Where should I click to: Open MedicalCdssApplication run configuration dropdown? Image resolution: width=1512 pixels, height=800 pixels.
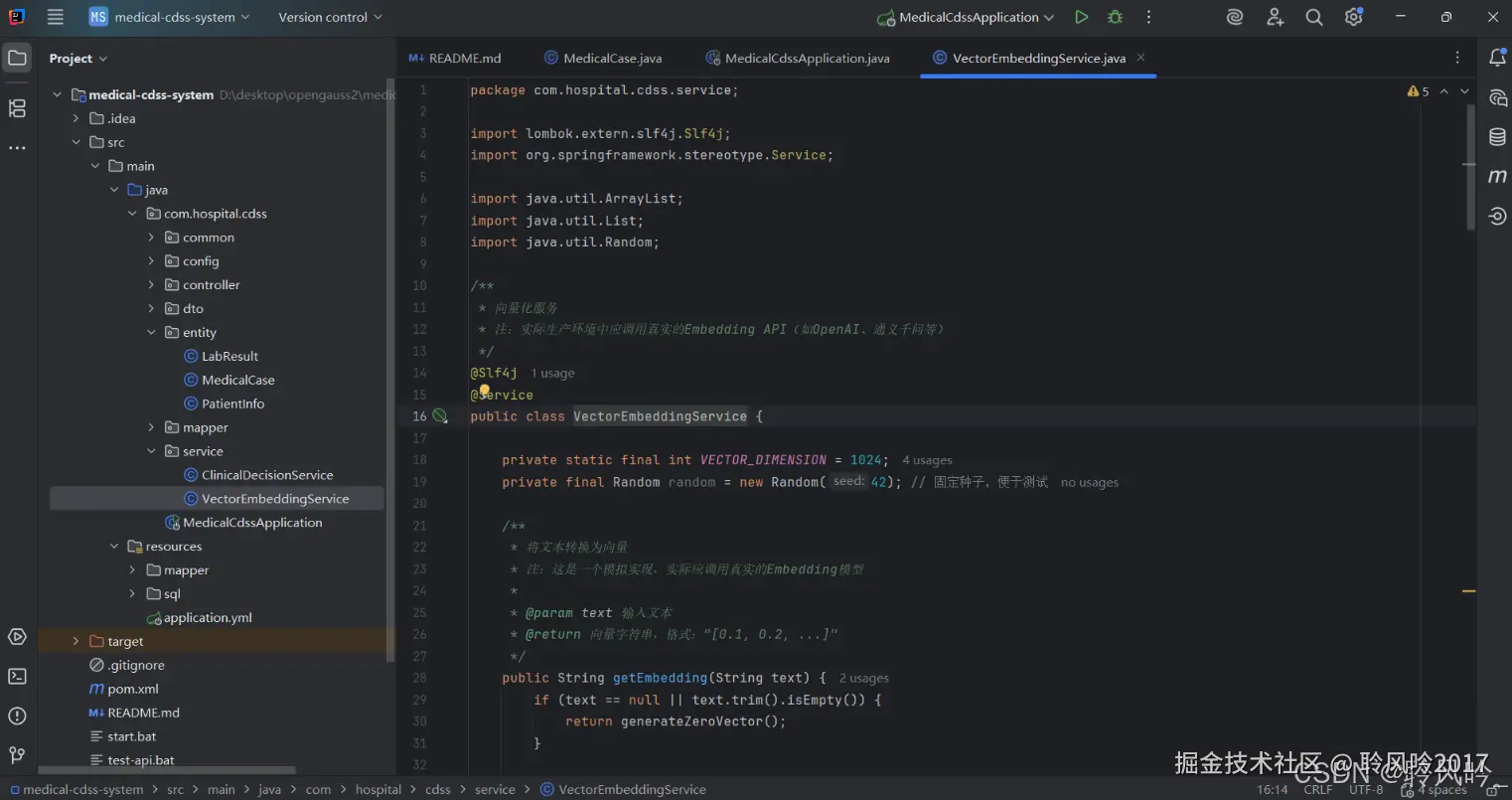point(965,17)
